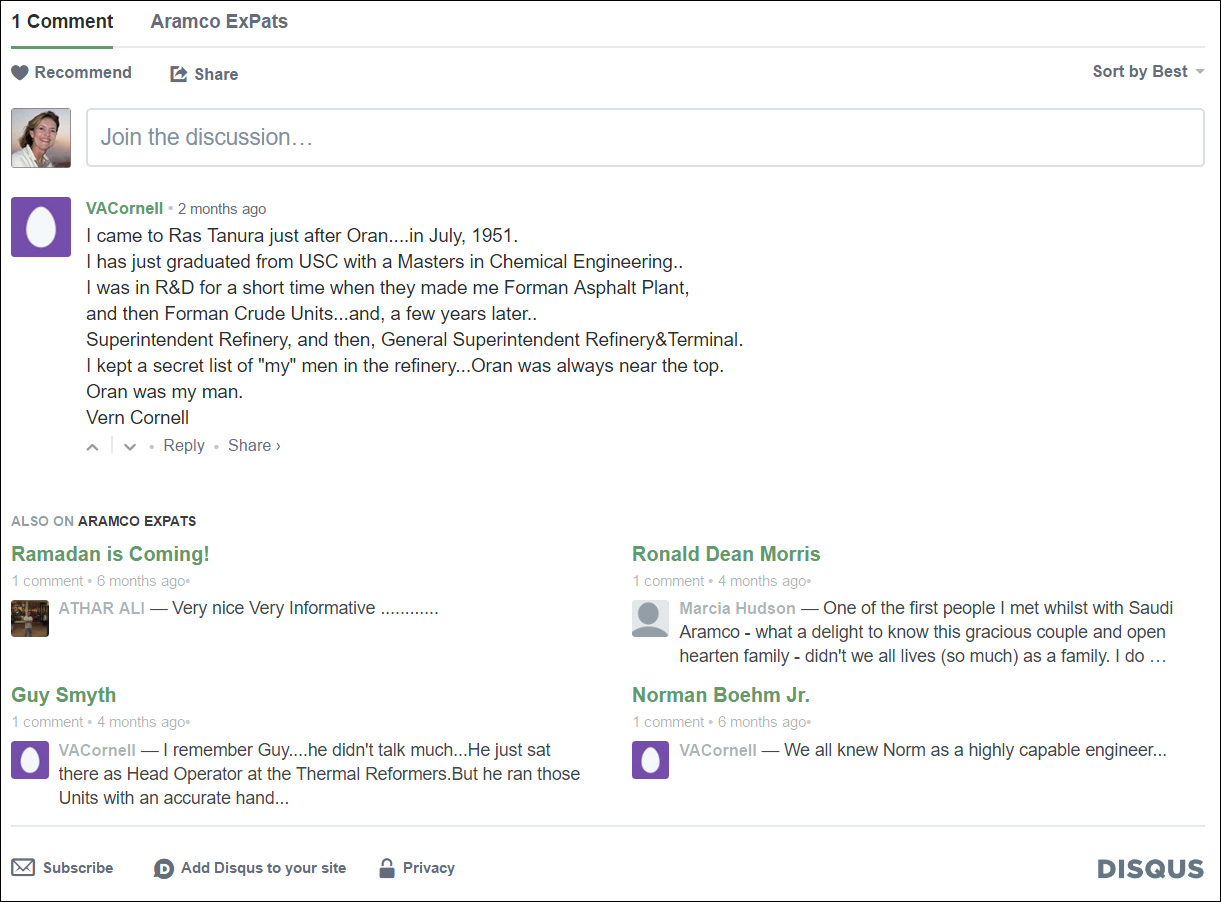
Task: Click ATHAR ALI's username
Action: click(x=102, y=608)
